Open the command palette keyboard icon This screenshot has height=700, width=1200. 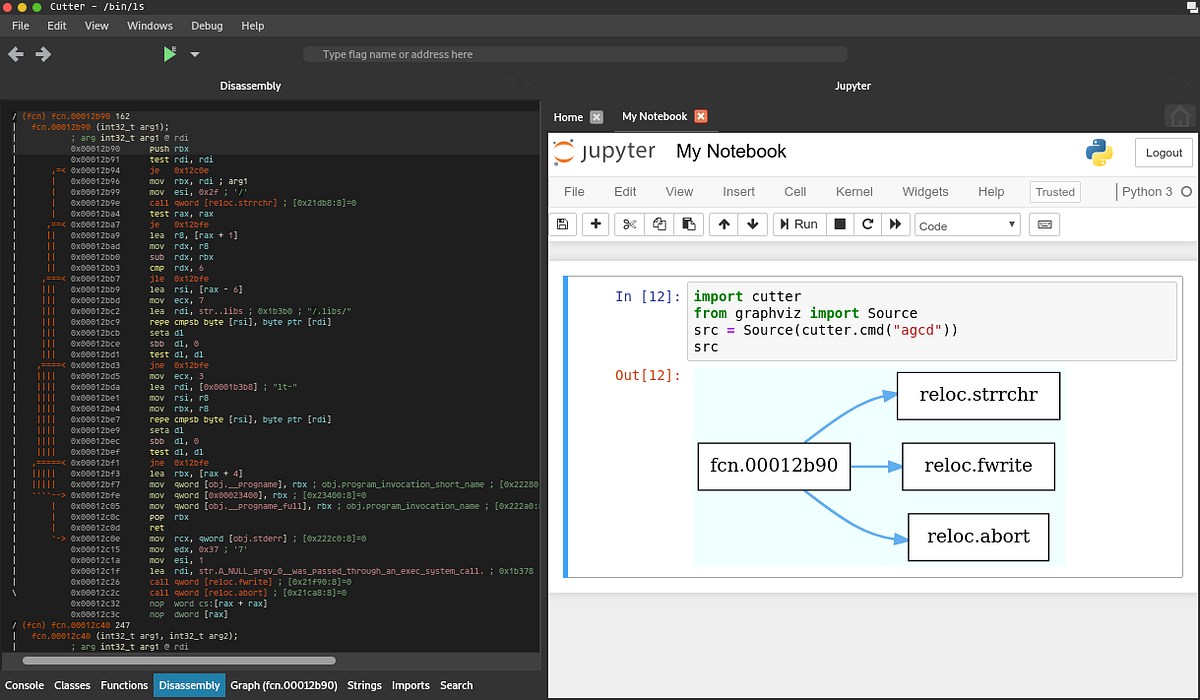tap(1044, 224)
